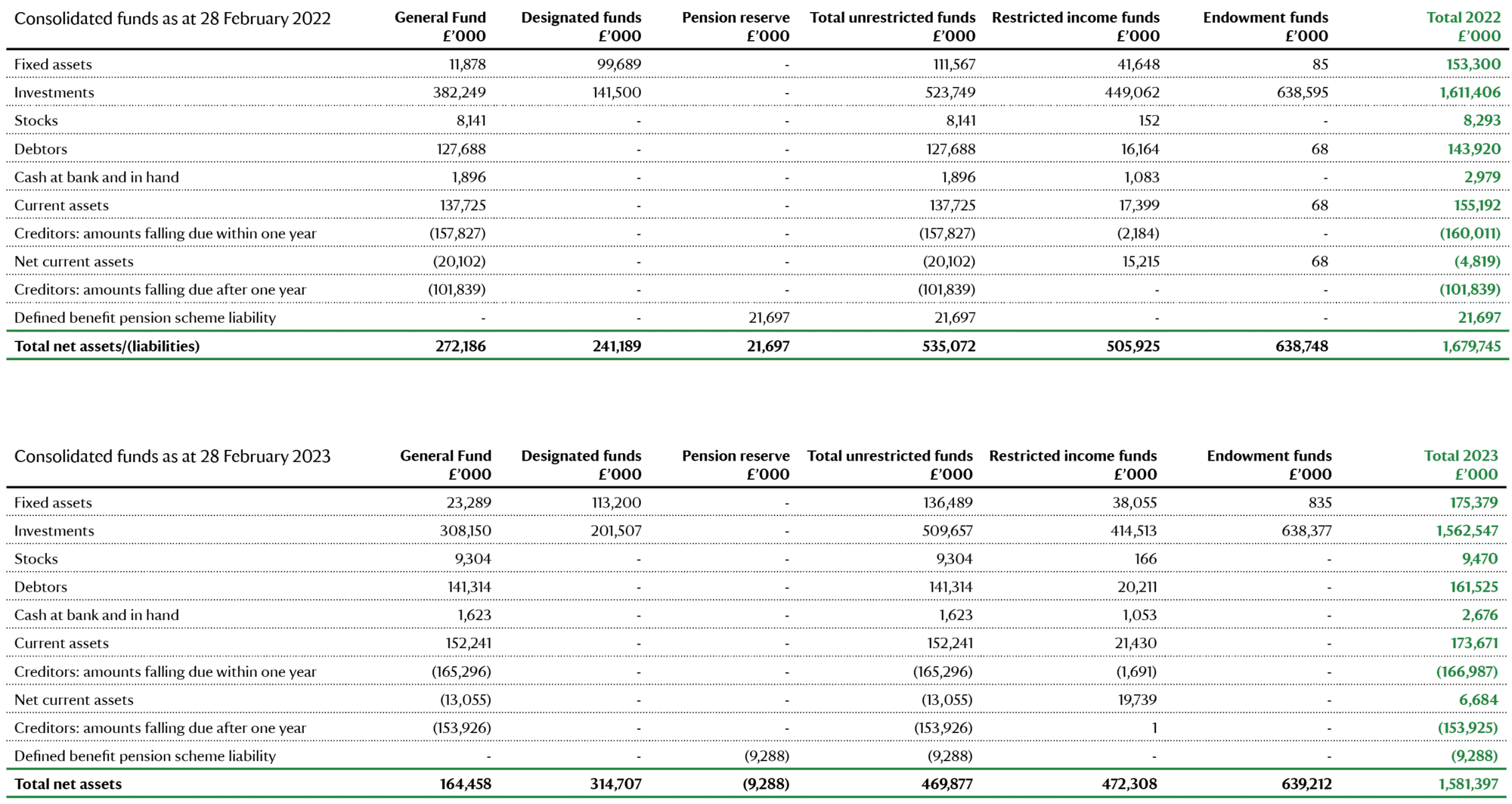Click the value 638,595 in Endowment funds

tap(1303, 92)
